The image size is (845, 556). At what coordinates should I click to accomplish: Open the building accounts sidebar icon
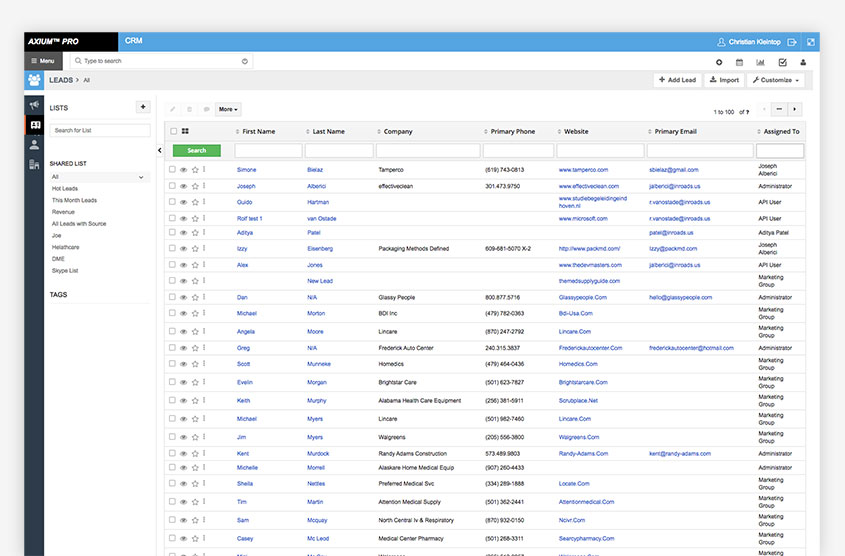pyautogui.click(x=34, y=164)
